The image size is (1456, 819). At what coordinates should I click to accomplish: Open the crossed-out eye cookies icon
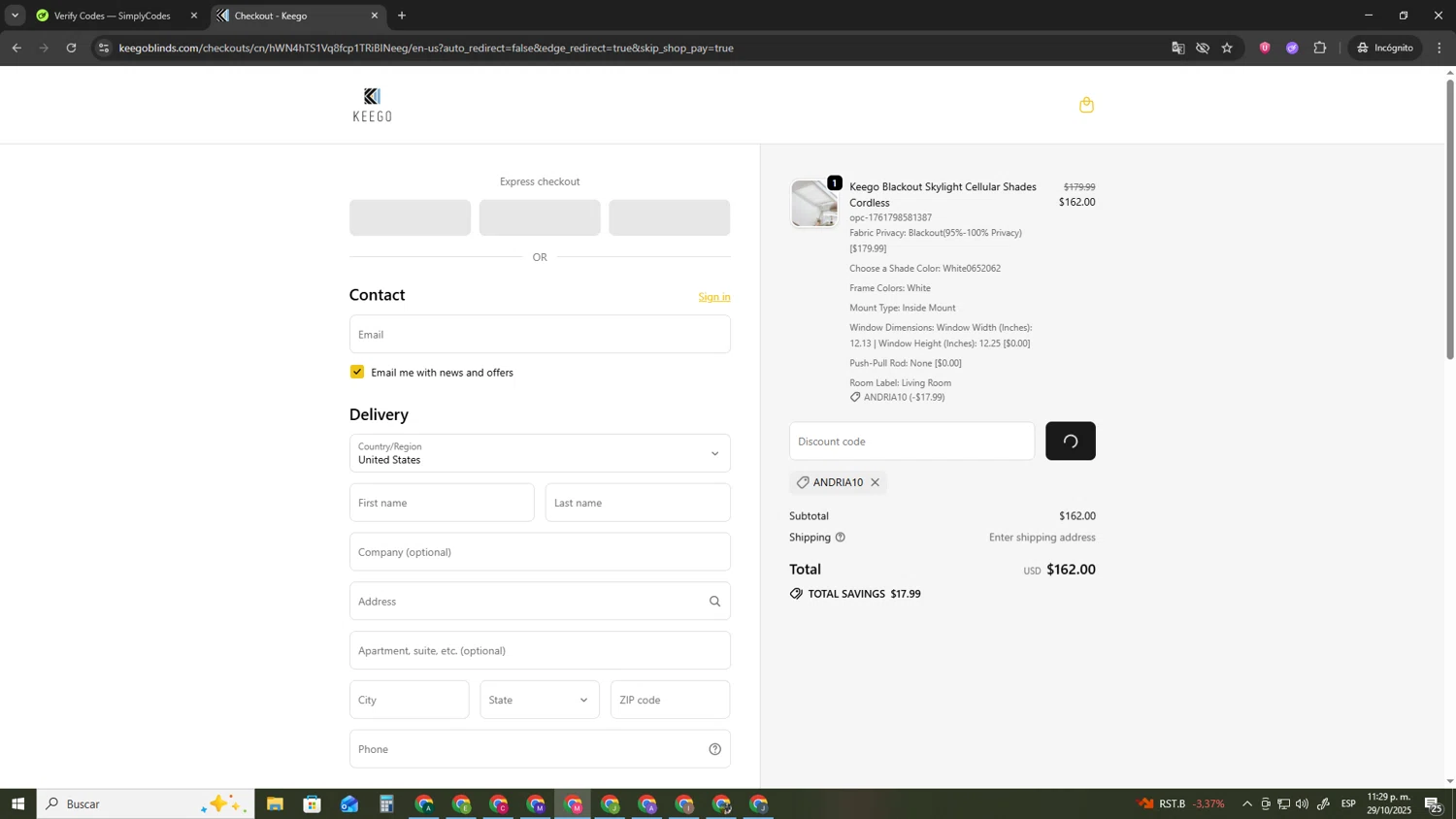(1203, 48)
